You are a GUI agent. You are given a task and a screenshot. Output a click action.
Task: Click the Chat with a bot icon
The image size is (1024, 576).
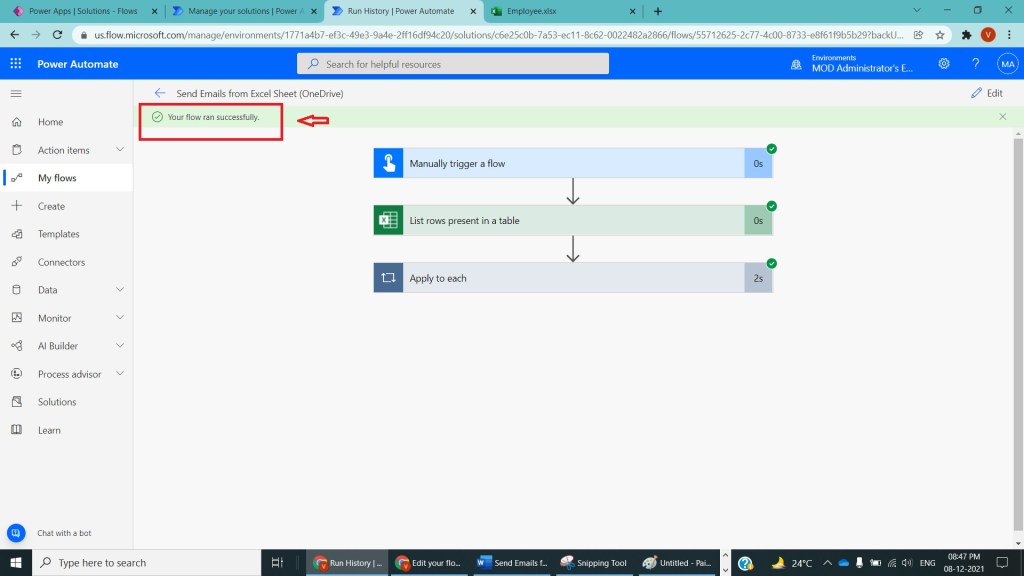(16, 533)
